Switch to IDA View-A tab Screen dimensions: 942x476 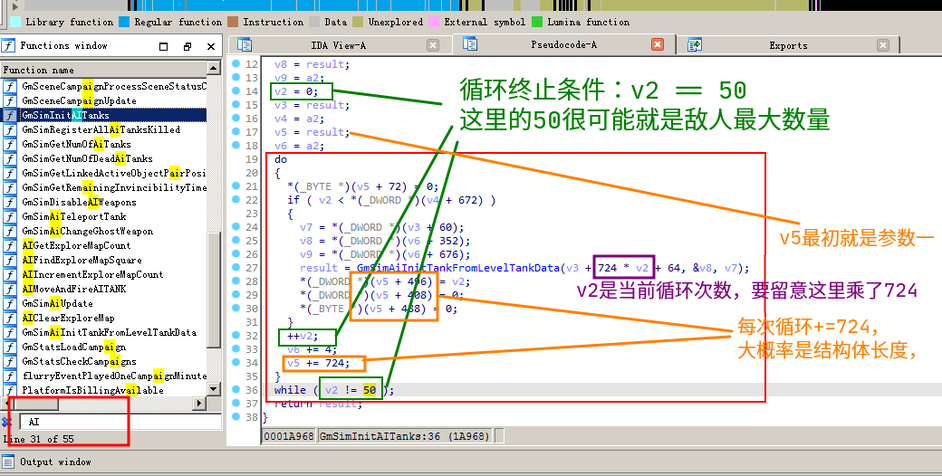[x=338, y=45]
